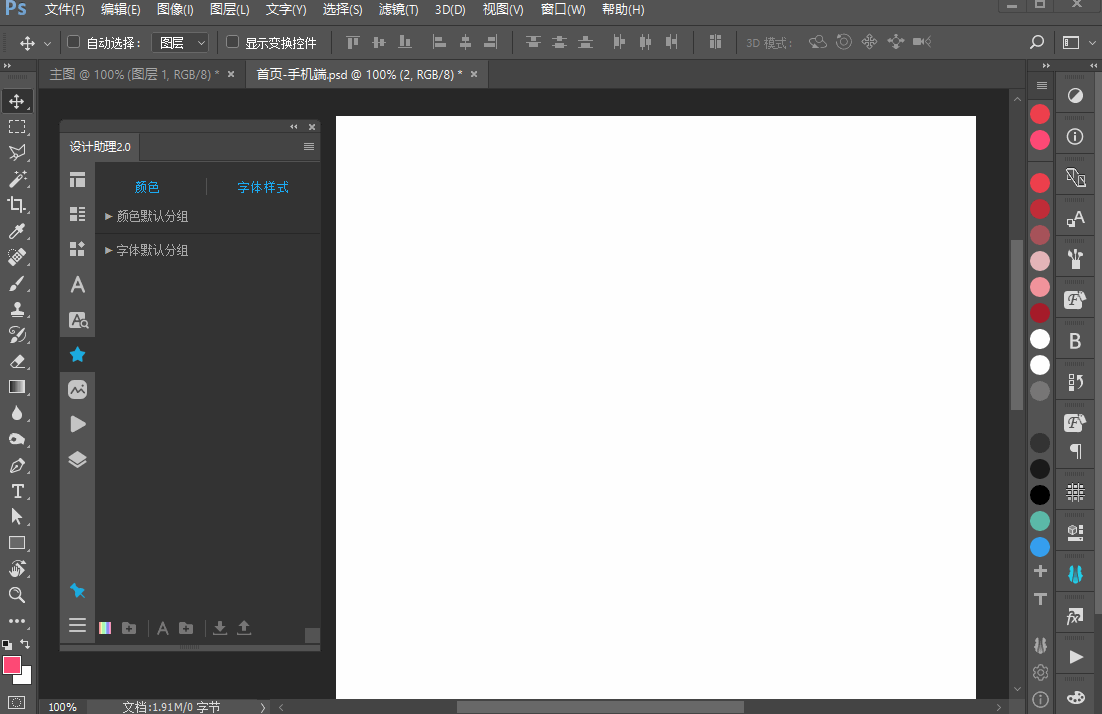Image resolution: width=1102 pixels, height=714 pixels.
Task: Select the Hand tool
Action: click(17, 569)
